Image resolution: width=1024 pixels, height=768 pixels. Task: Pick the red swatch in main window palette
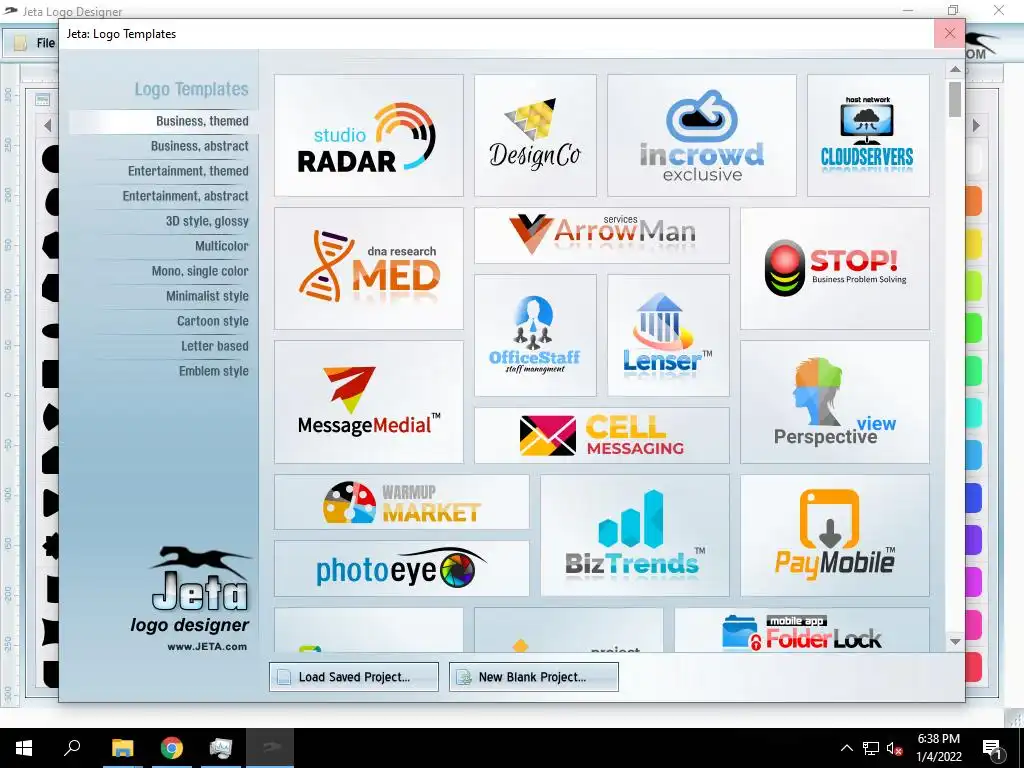click(973, 667)
